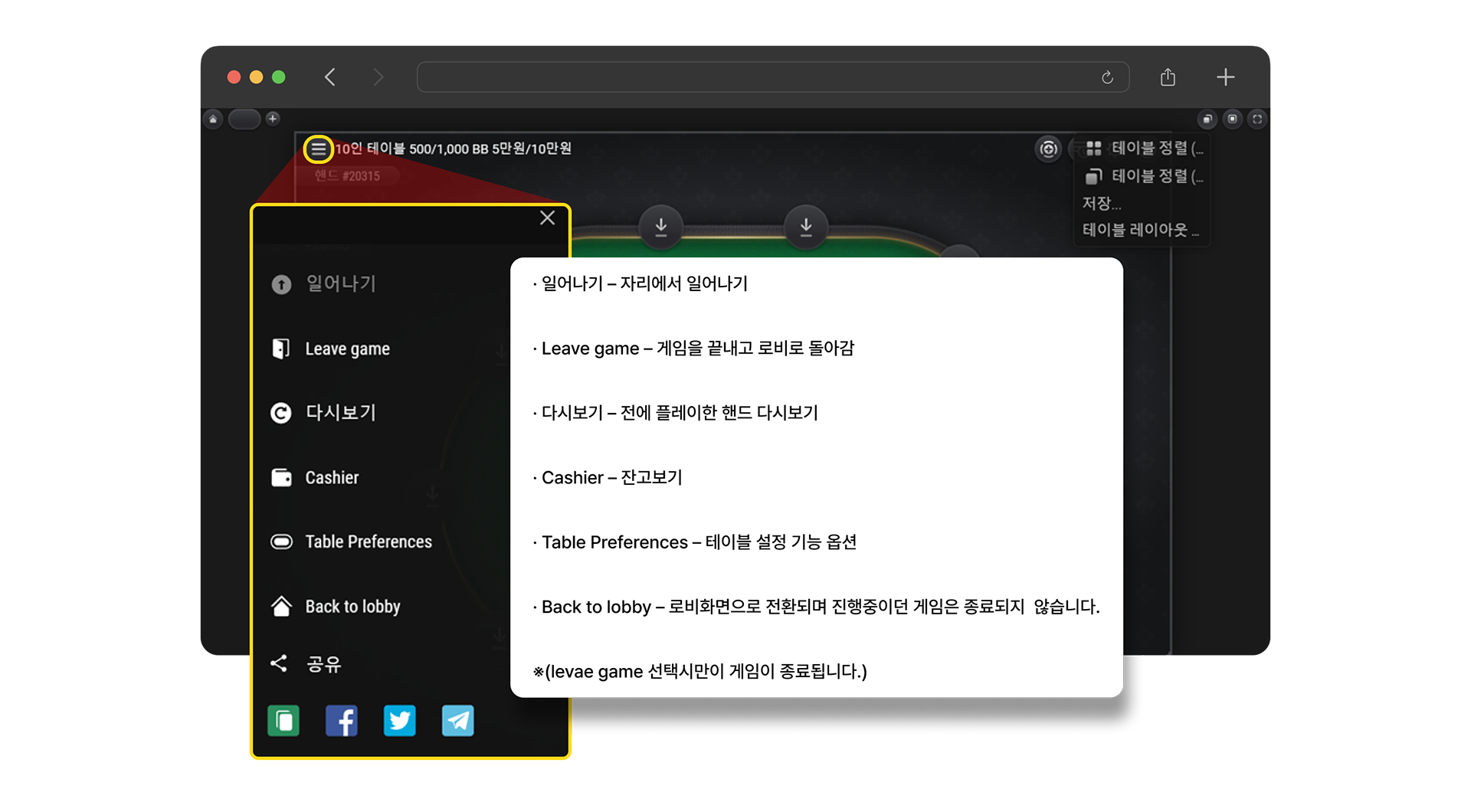
Task: Share via the Facebook icon
Action: click(x=342, y=721)
